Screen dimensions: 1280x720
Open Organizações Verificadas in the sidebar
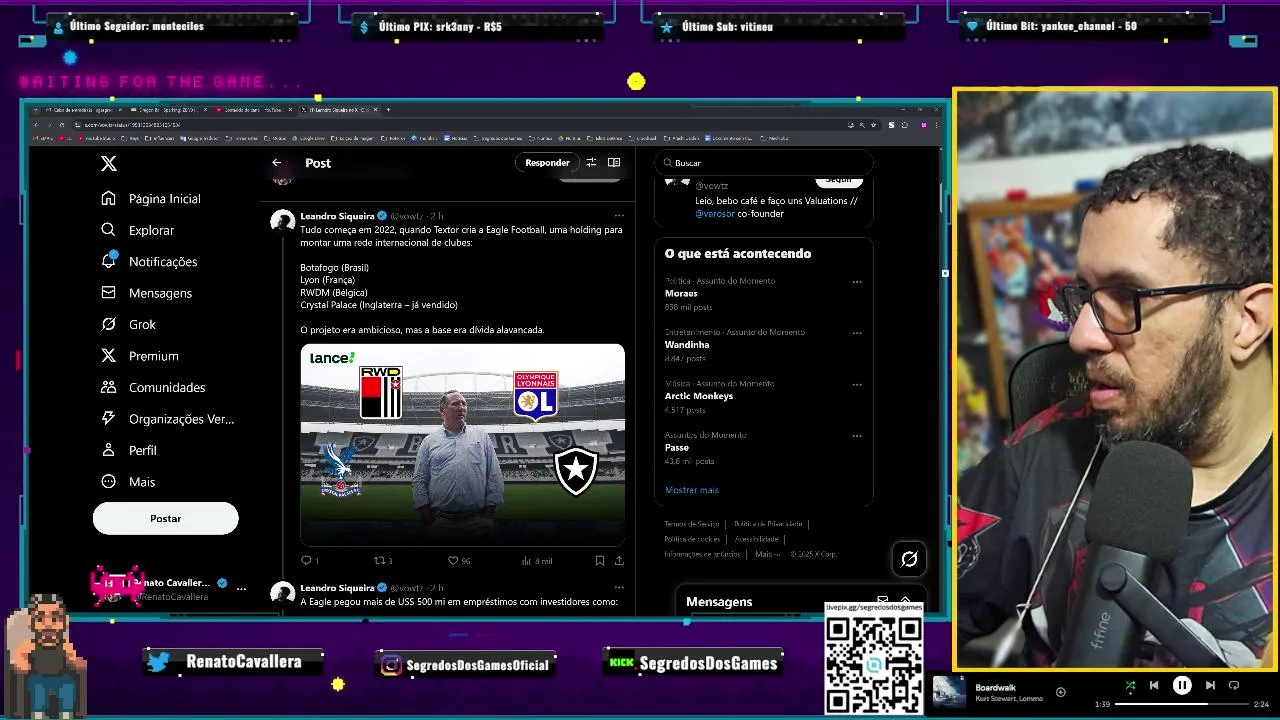pos(168,419)
